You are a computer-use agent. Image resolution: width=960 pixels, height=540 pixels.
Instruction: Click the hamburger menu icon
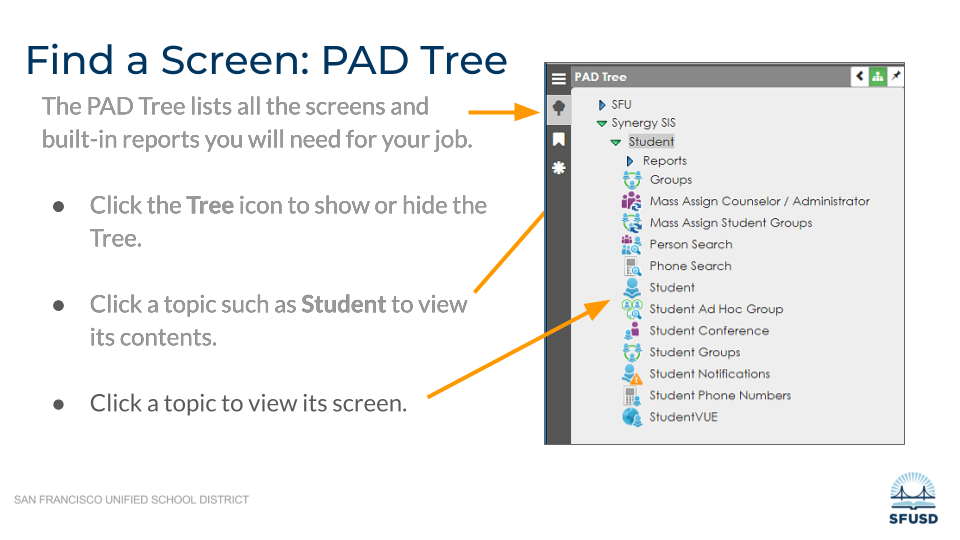[558, 78]
